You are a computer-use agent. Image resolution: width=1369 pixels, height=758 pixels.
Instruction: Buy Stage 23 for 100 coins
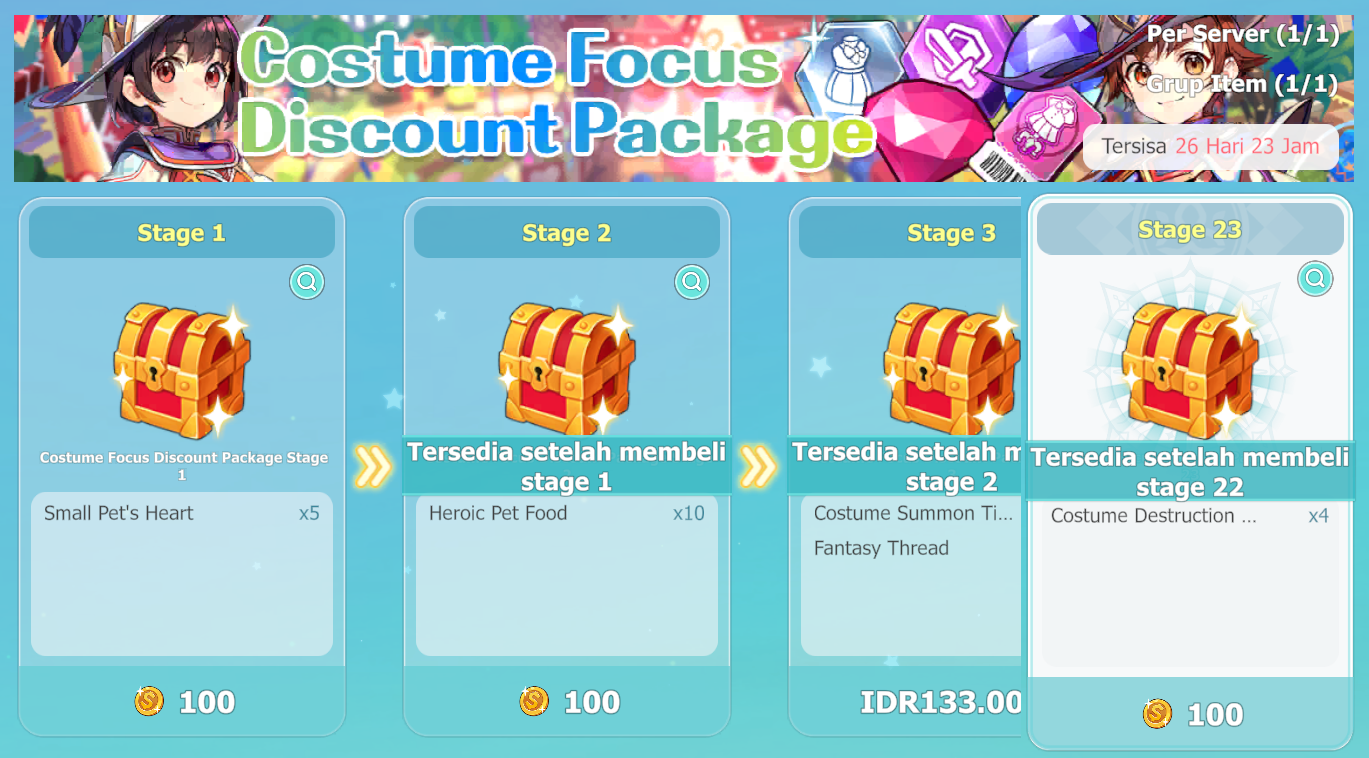point(1190,713)
